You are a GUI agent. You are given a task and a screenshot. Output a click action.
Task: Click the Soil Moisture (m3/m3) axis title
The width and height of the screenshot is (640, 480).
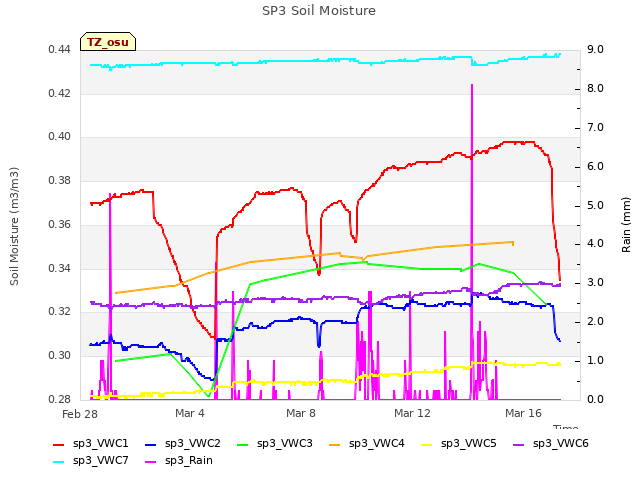pos(14,226)
